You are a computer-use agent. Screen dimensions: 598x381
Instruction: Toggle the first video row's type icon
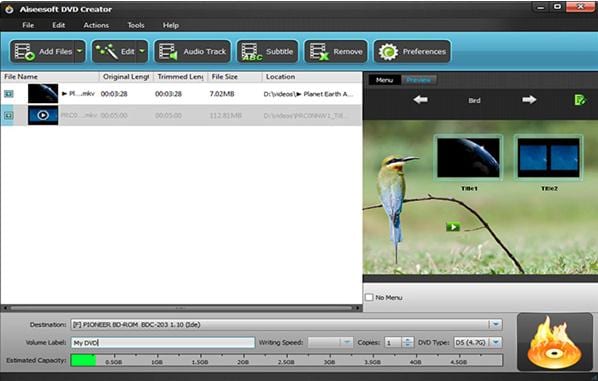(9, 93)
